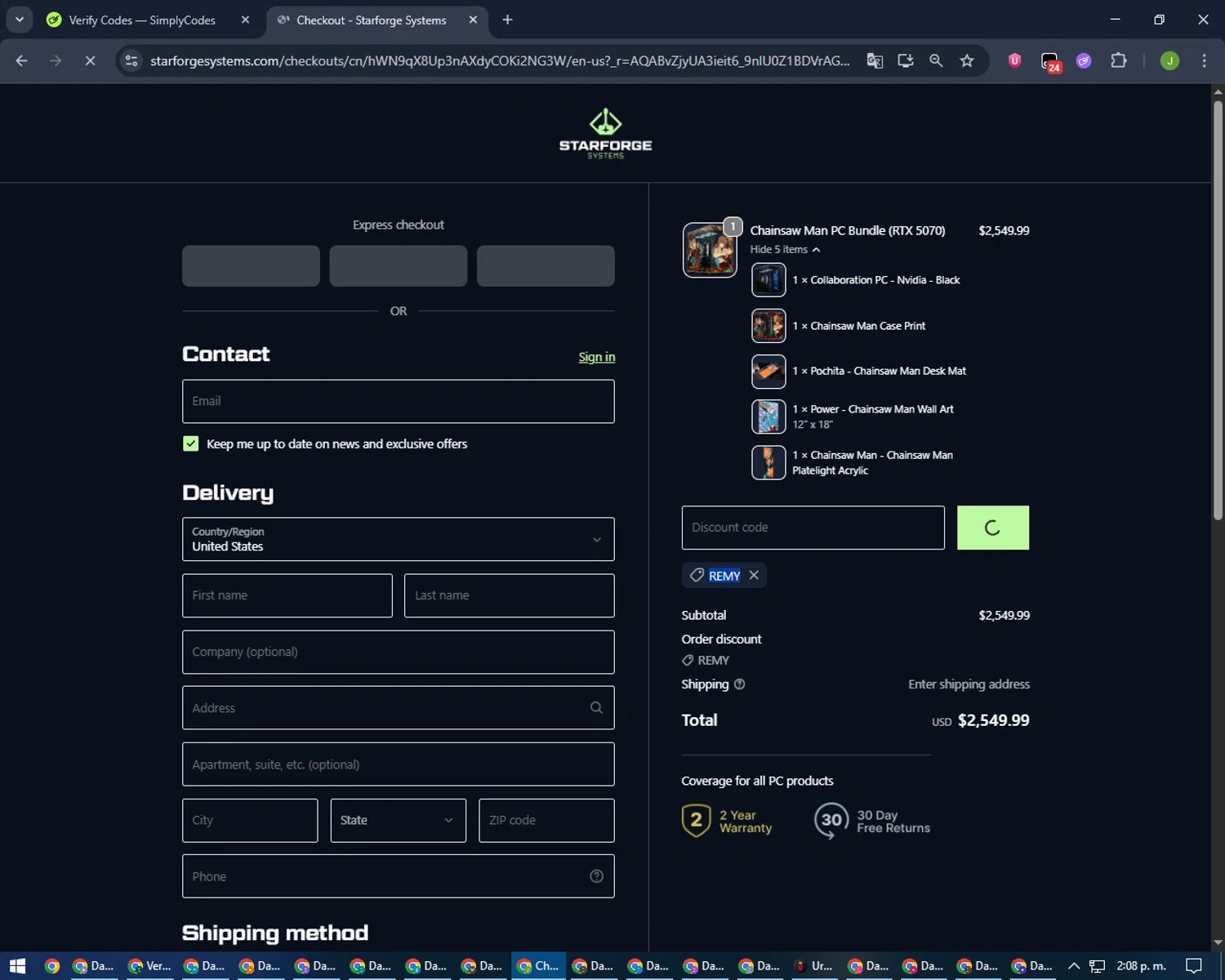1225x980 pixels.
Task: Click the Sign in link
Action: [597, 357]
